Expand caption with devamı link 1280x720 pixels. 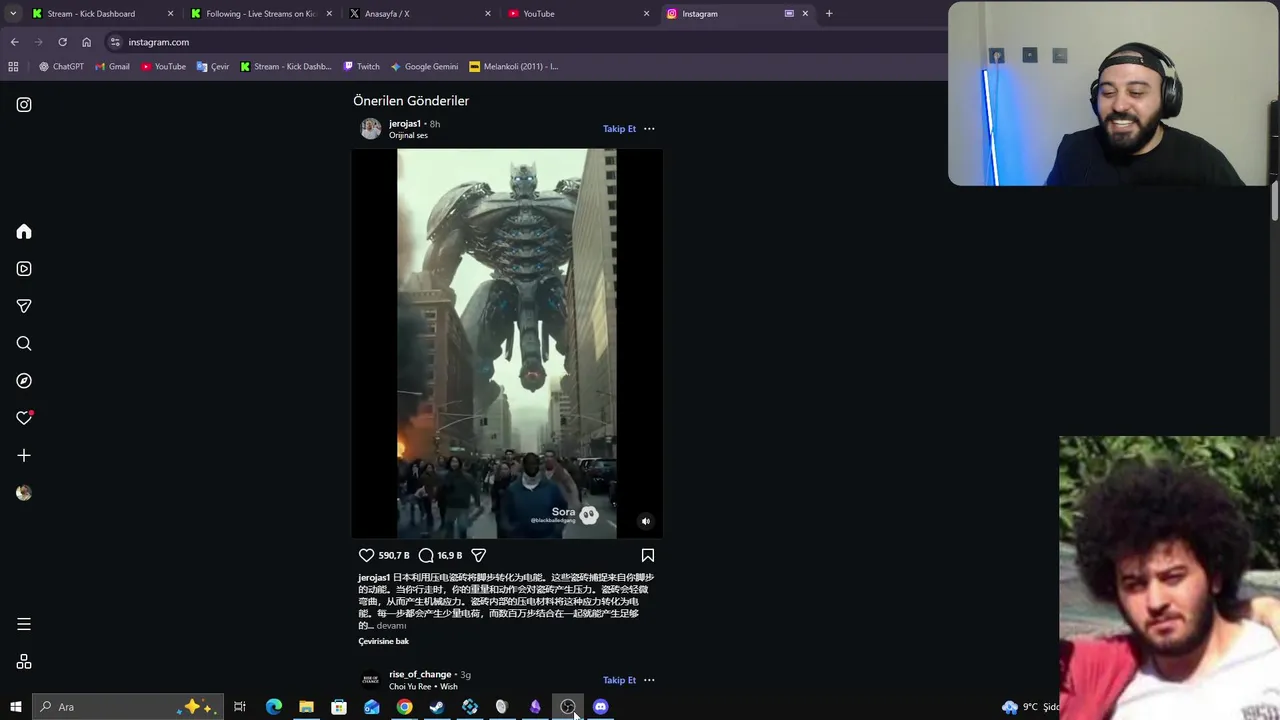click(x=391, y=626)
